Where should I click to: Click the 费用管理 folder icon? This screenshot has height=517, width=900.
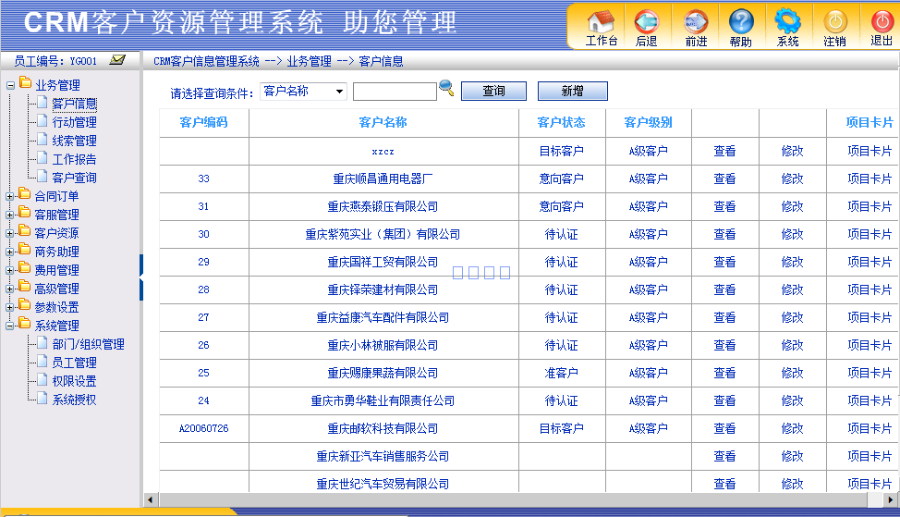point(24,267)
